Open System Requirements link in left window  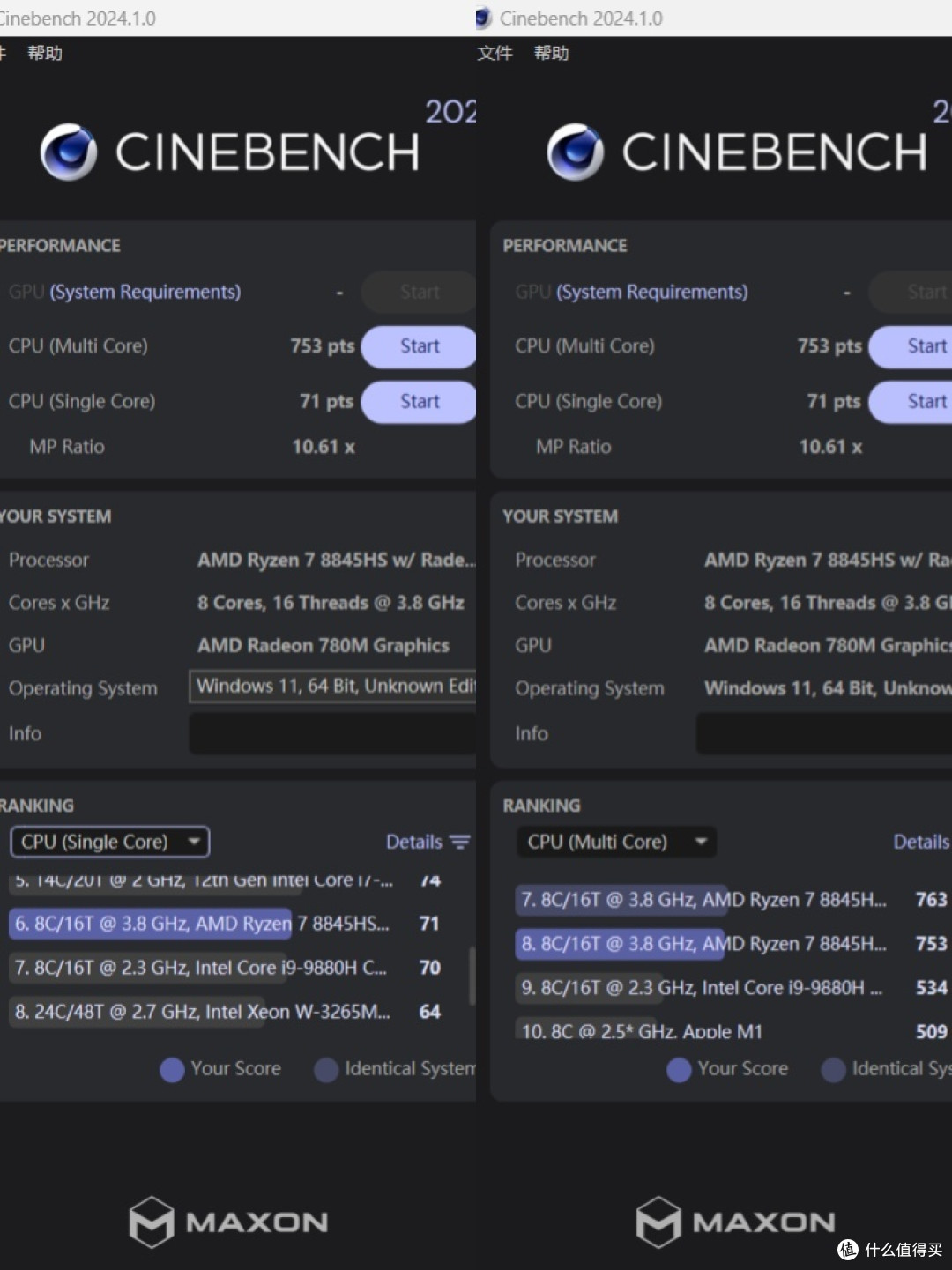coord(145,292)
